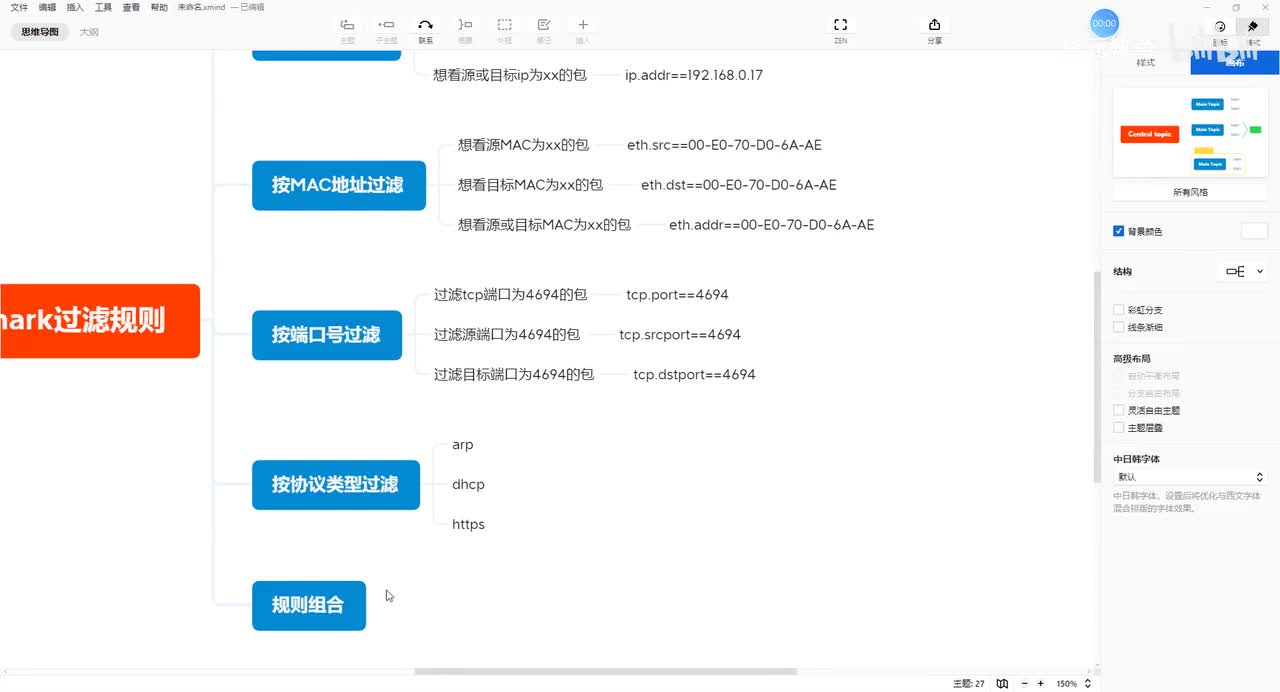
Task: Zoom in with the plus icon
Action: click(x=1041, y=684)
